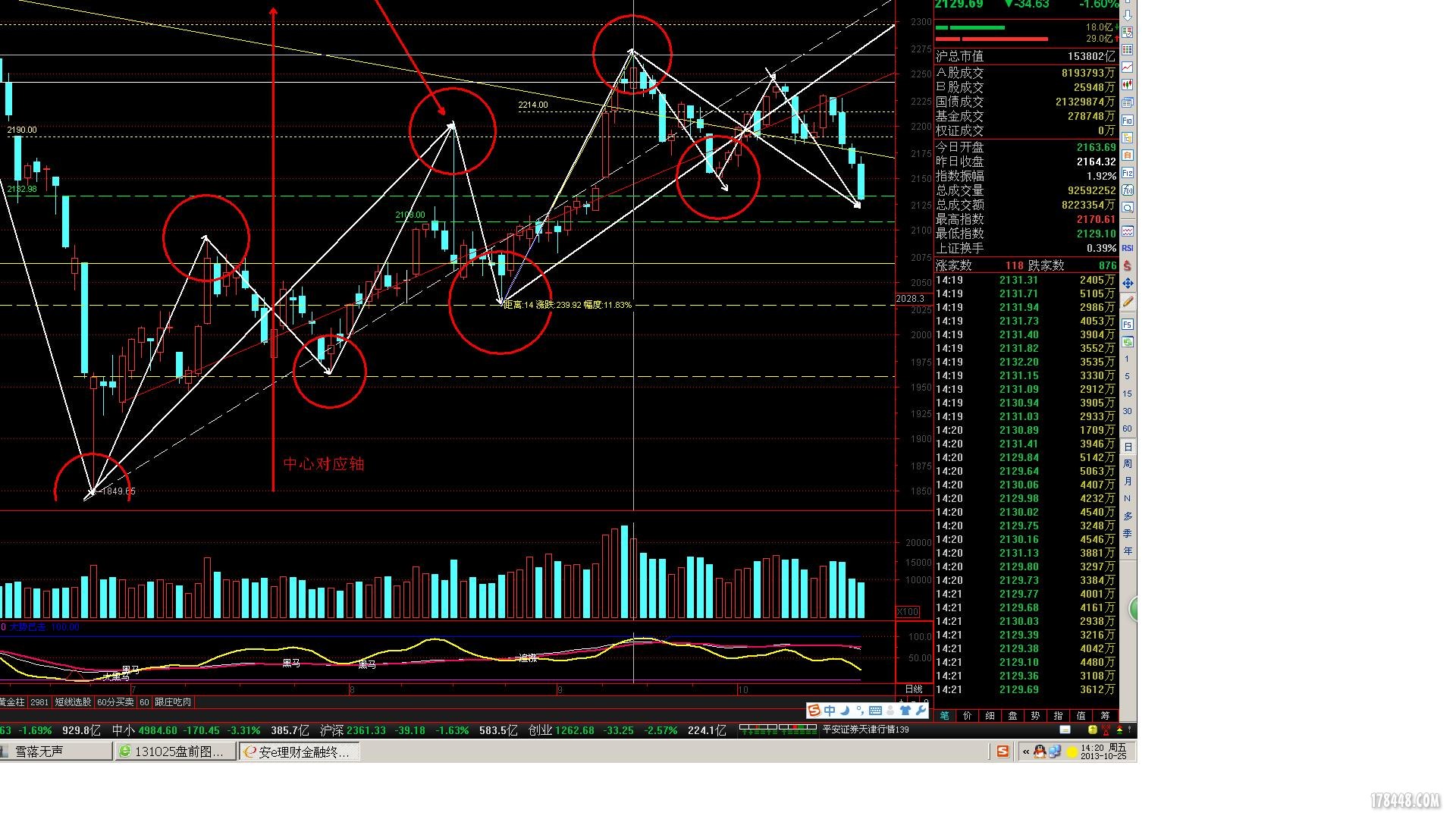Click the FS icon in right toolbar
The height and width of the screenshot is (819, 1456).
[1128, 324]
